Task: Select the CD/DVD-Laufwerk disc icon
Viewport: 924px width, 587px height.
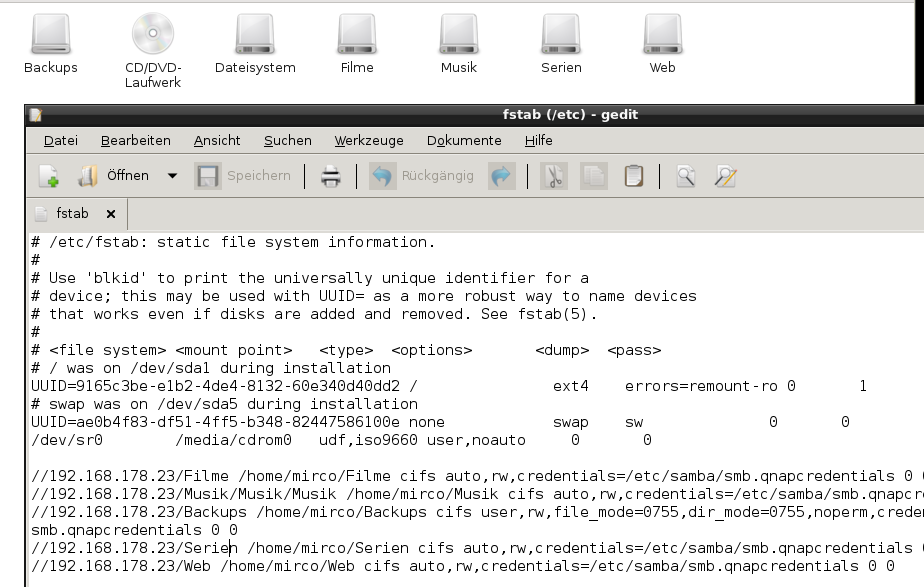Action: (153, 34)
